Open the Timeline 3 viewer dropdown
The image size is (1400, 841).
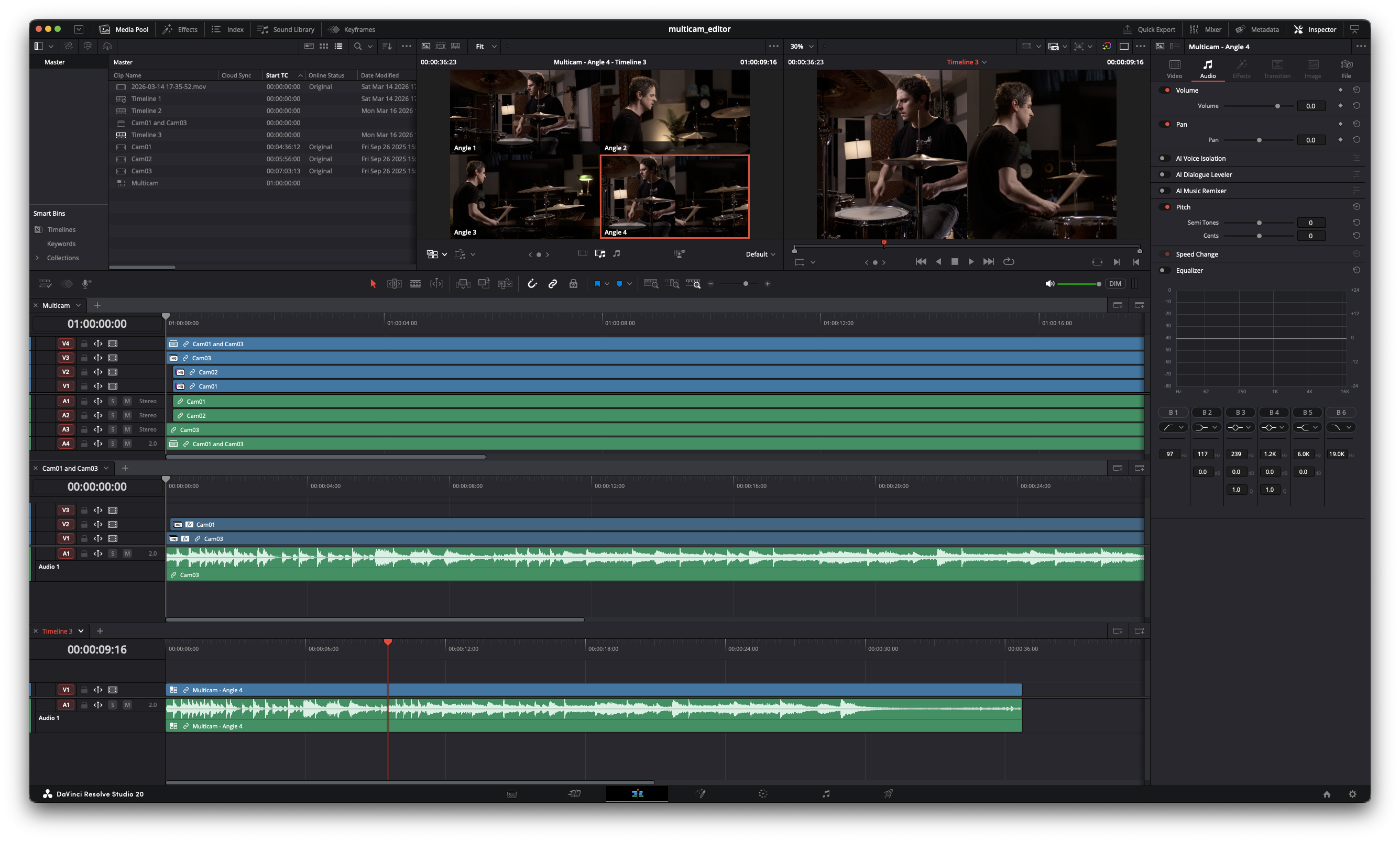(985, 62)
